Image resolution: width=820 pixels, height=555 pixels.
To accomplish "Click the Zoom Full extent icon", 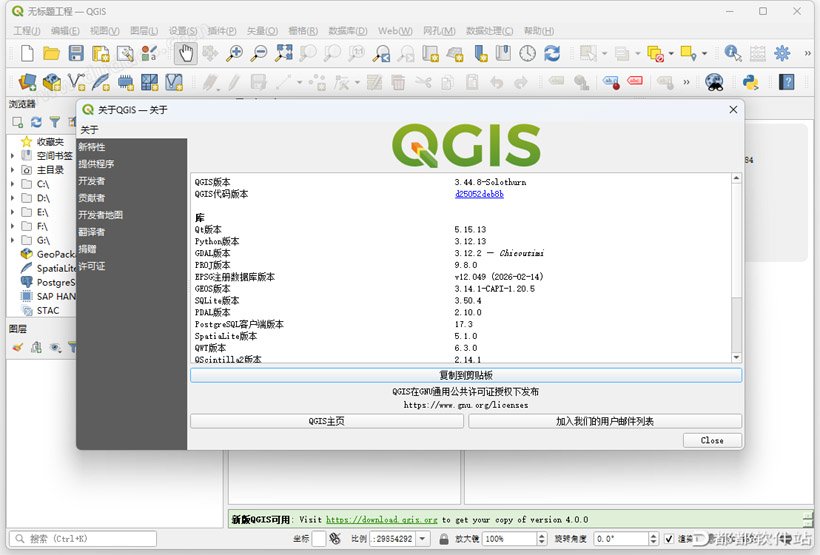I will (x=284, y=53).
